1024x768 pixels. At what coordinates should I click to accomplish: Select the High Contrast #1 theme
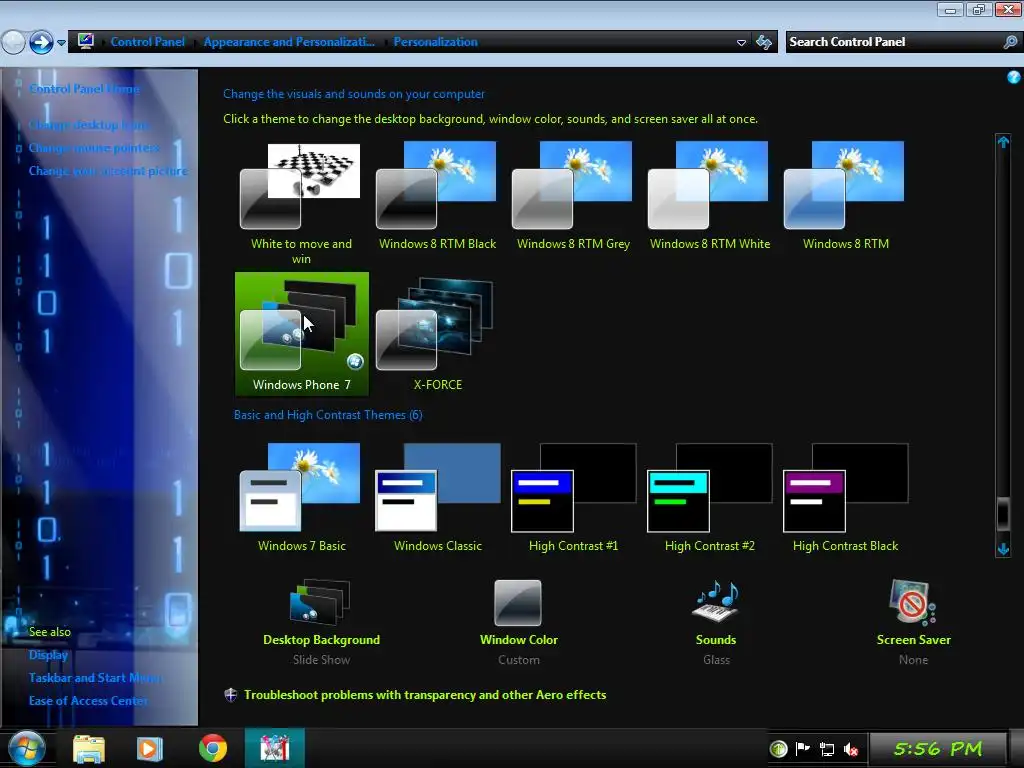click(x=573, y=498)
